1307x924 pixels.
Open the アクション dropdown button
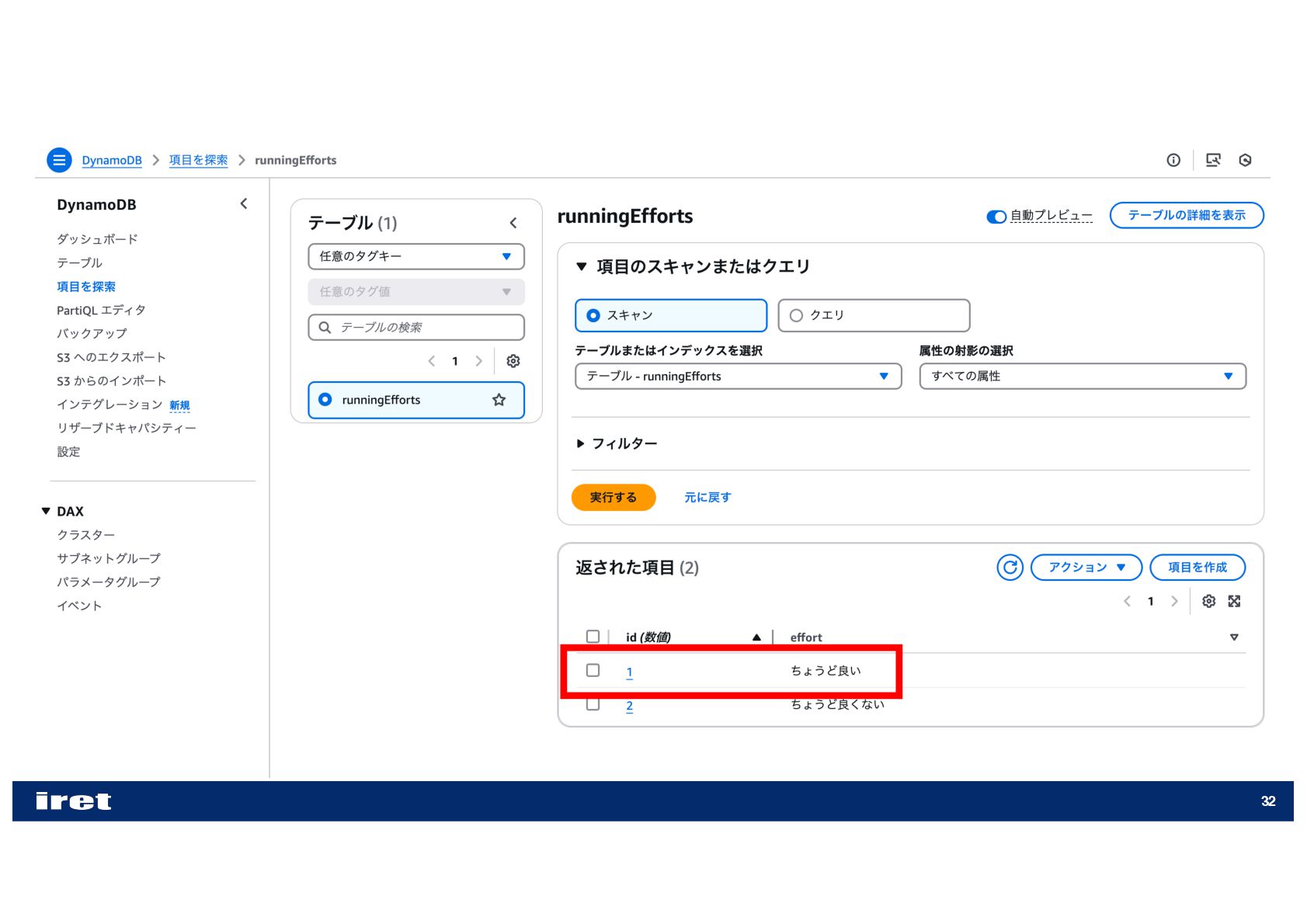point(1086,568)
